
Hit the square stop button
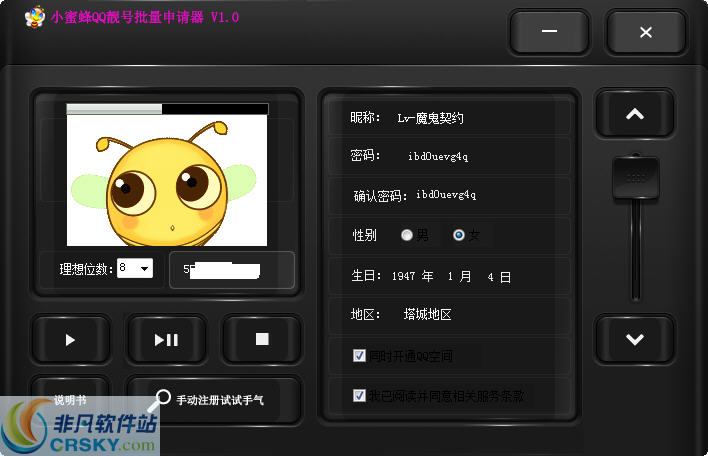click(x=262, y=340)
